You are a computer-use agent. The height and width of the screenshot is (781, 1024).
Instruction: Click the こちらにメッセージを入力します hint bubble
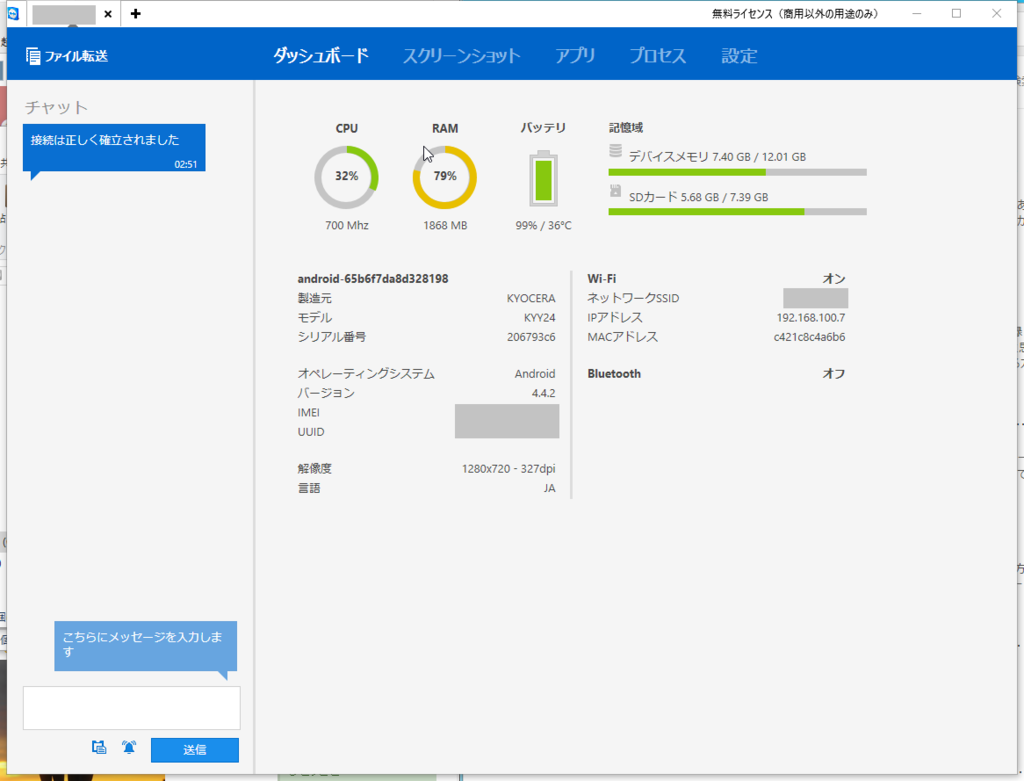pyautogui.click(x=146, y=646)
